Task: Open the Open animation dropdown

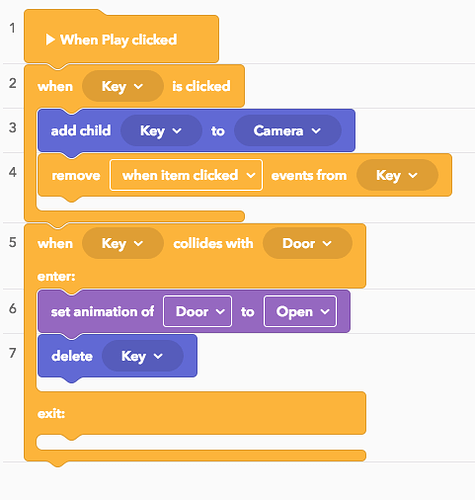Action: (x=300, y=312)
